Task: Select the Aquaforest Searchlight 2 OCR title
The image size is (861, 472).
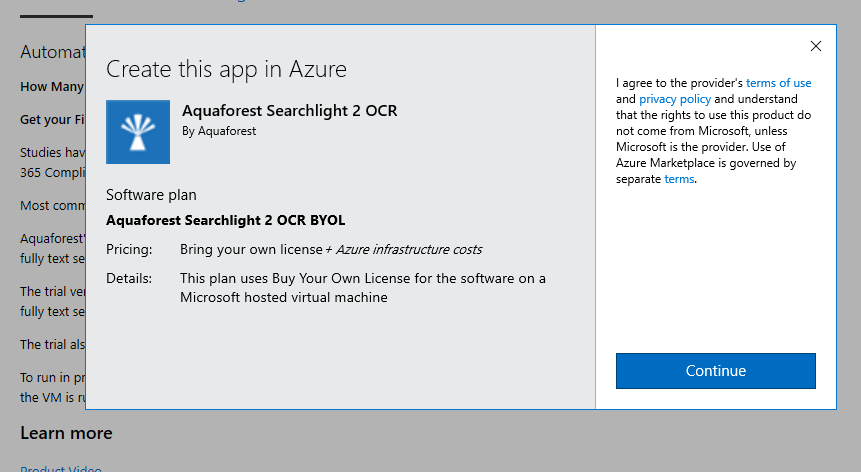Action: pyautogui.click(x=289, y=111)
